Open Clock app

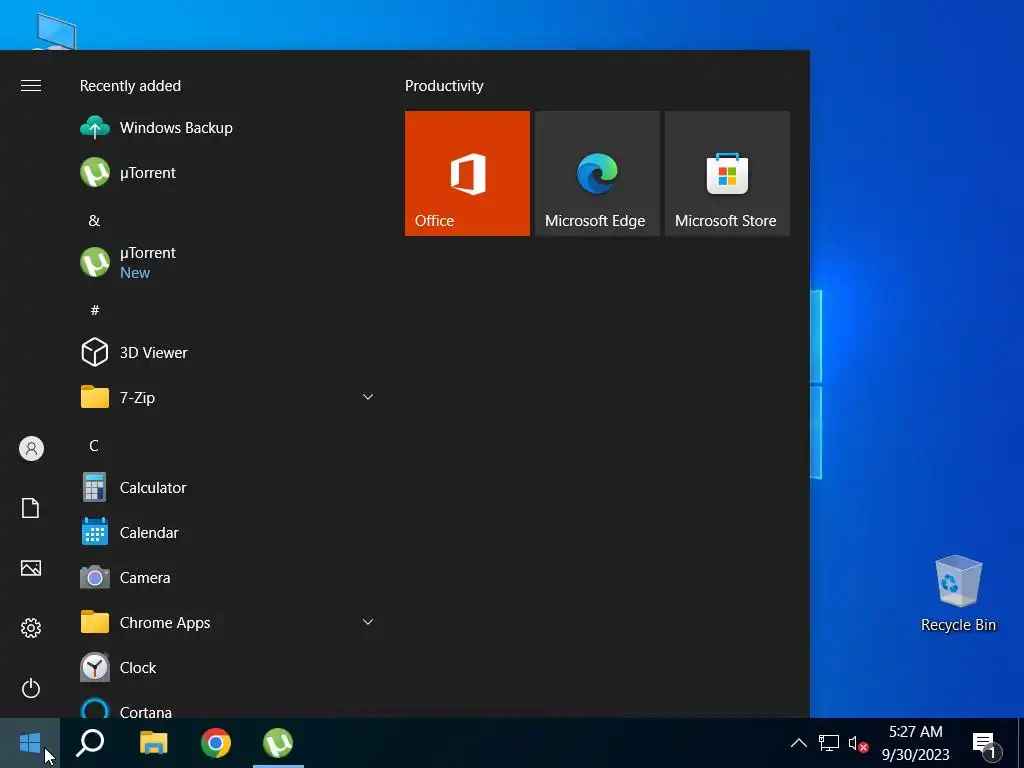[227, 667]
